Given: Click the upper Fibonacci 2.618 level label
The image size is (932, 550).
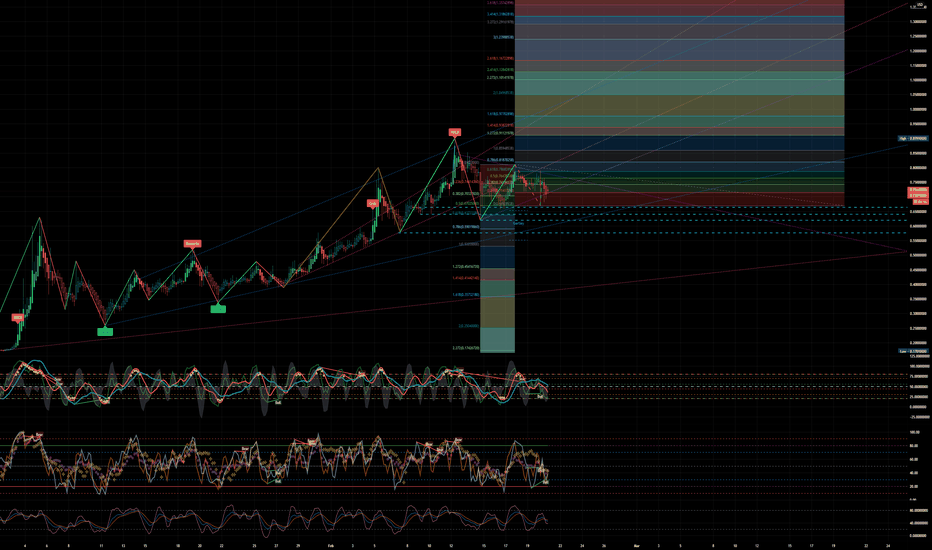Looking at the screenshot, I should click(500, 58).
